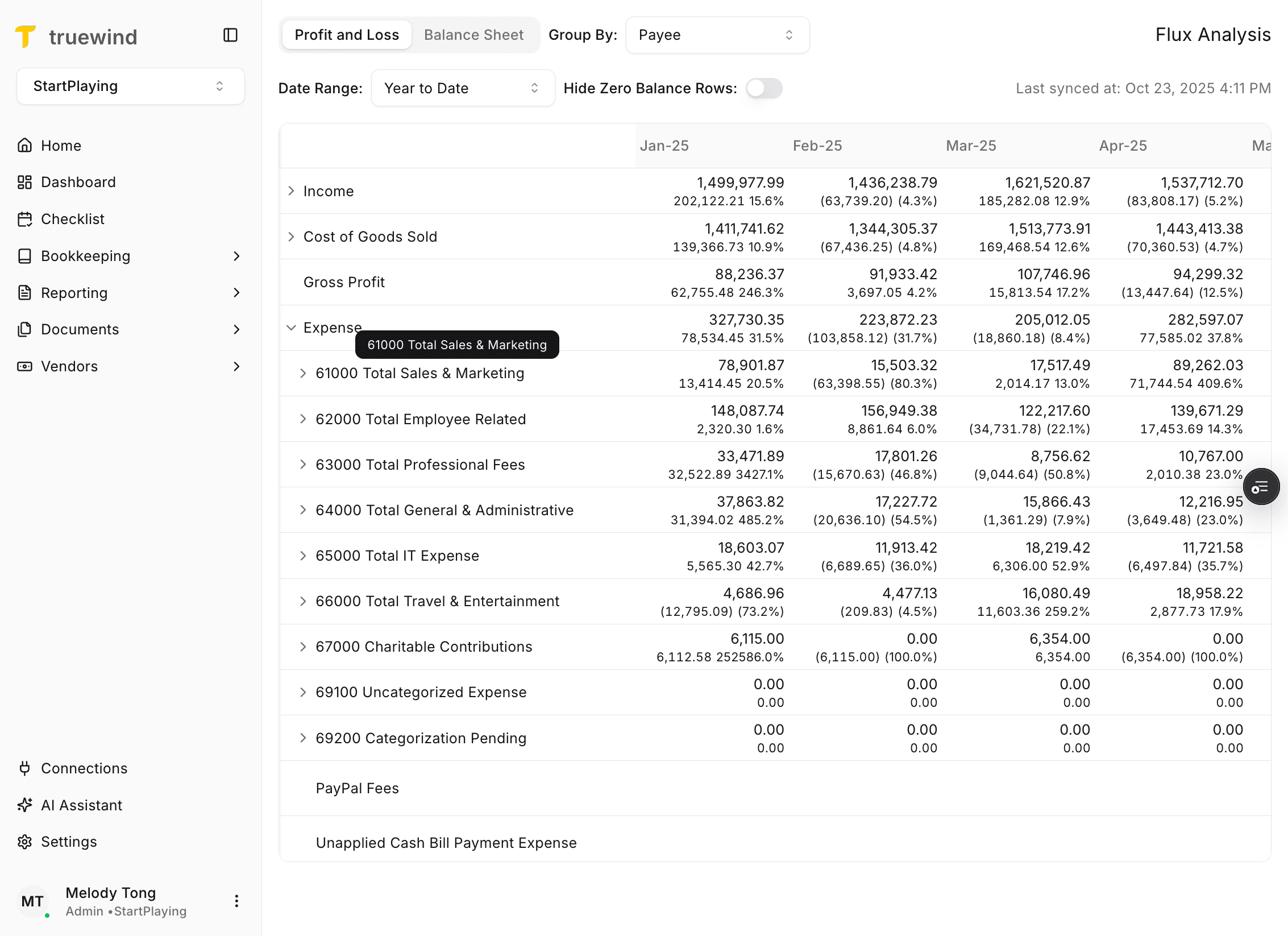The image size is (1288, 936).
Task: Open the StartPlaying workspace selector
Action: click(x=130, y=86)
